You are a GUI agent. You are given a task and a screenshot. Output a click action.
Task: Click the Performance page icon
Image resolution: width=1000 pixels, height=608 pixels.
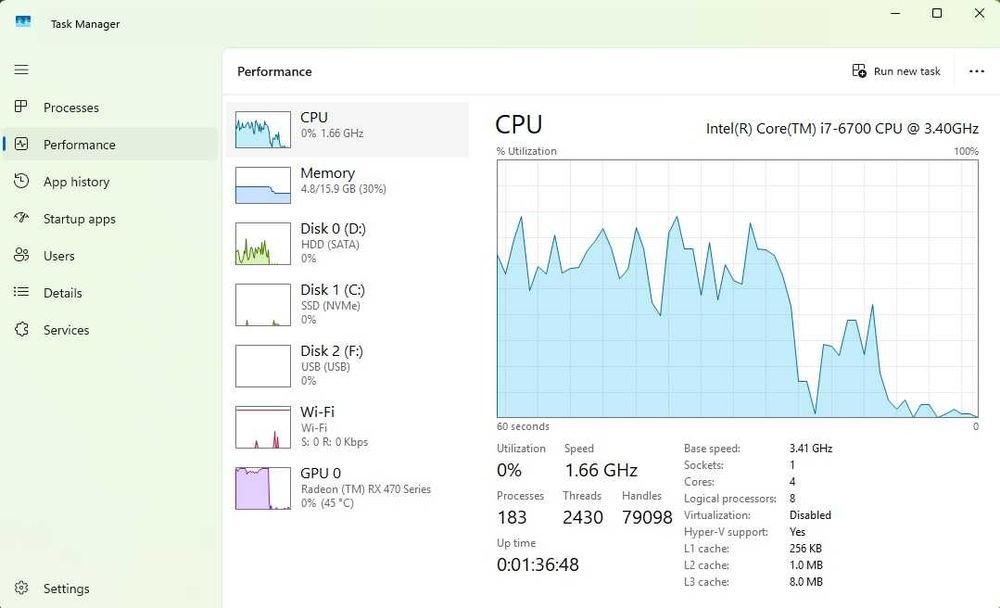coord(21,144)
